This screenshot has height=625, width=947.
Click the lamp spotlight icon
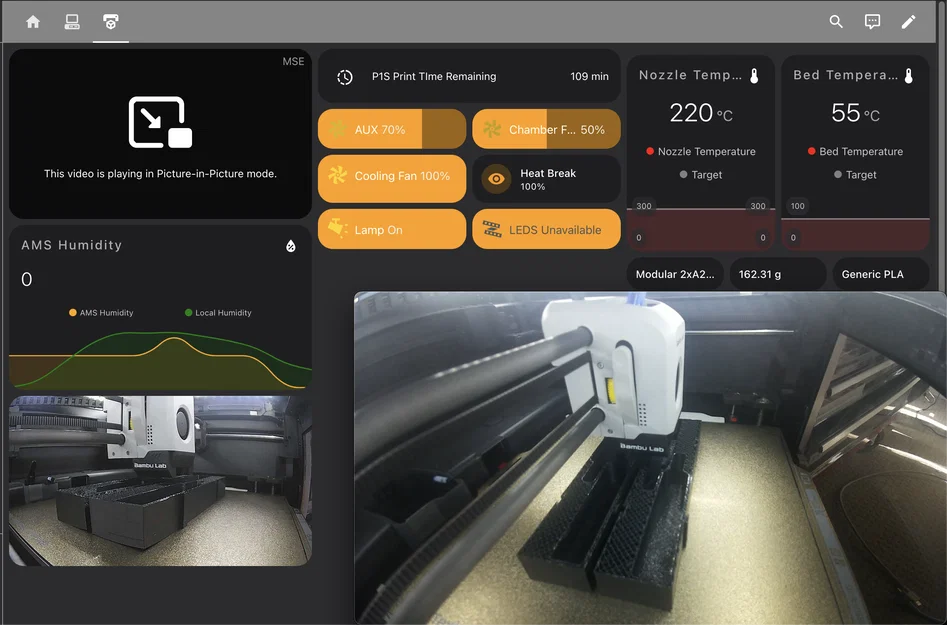(338, 229)
